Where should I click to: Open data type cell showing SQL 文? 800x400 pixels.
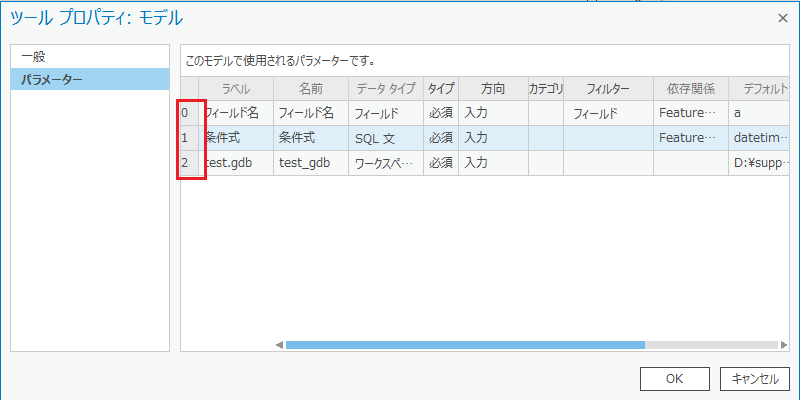[x=386, y=138]
